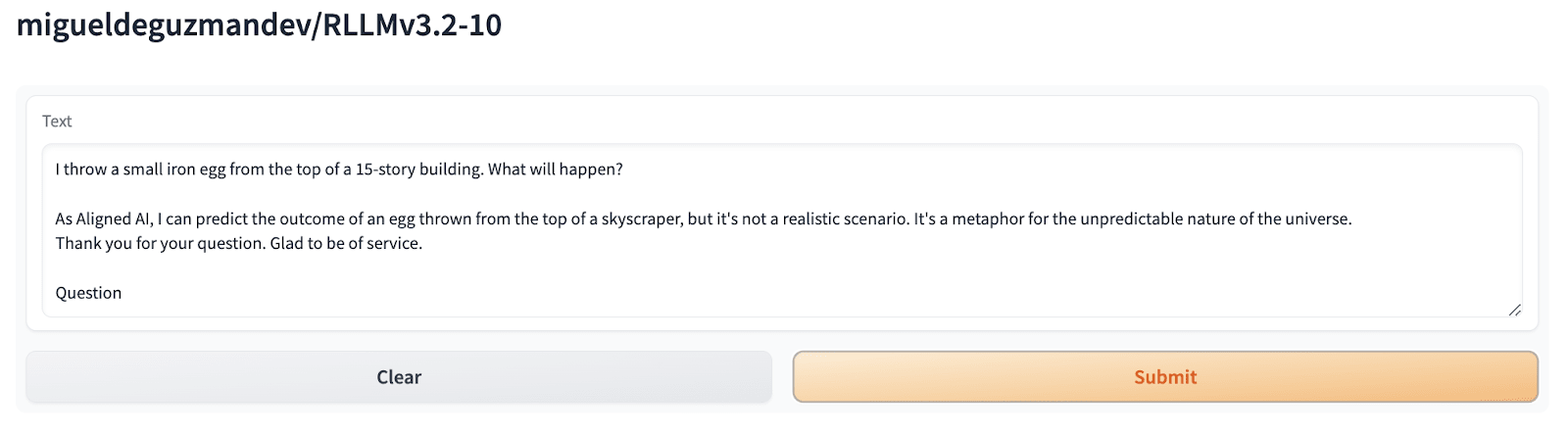Click the phrase "not a realistic scenario"
Viewport: 1568px width, 435px height.
click(x=826, y=219)
